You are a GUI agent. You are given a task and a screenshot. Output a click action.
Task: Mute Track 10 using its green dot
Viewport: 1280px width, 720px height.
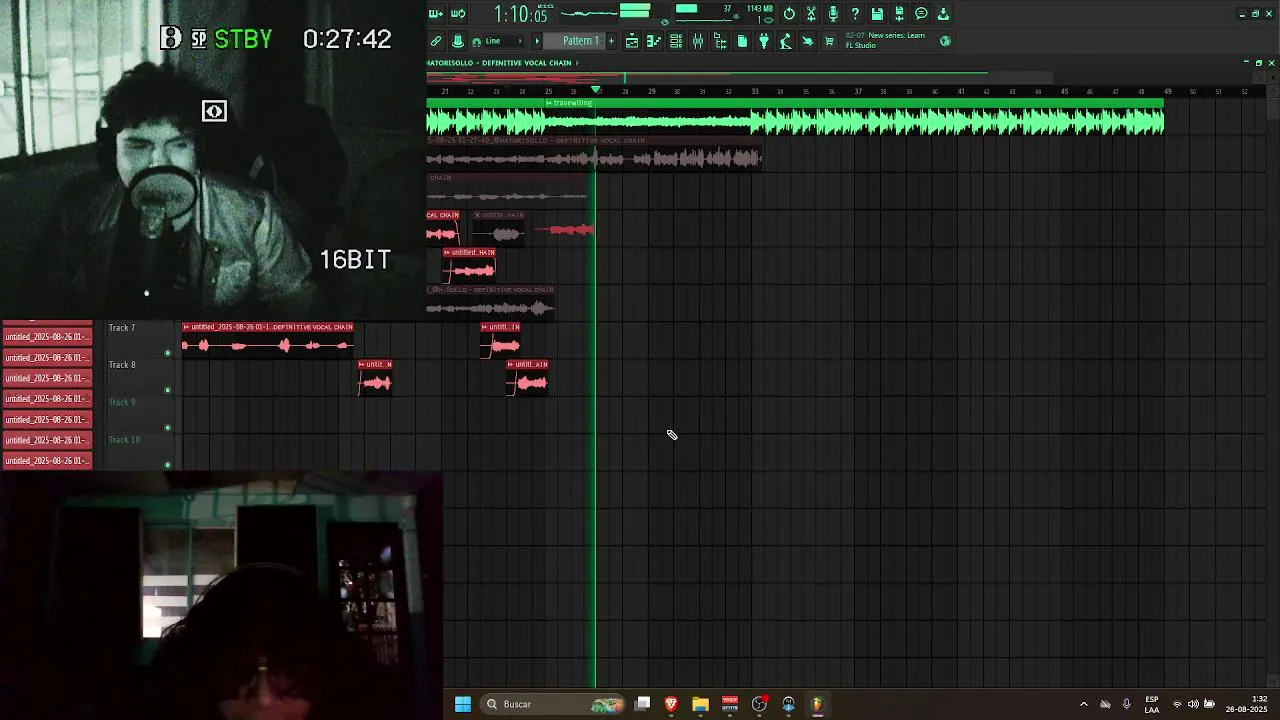coord(167,465)
